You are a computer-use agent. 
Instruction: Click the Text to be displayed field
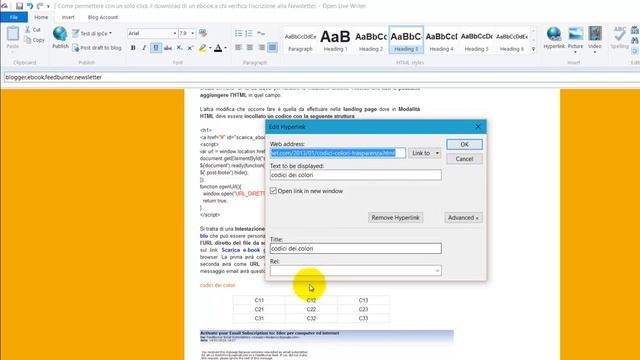click(356, 175)
